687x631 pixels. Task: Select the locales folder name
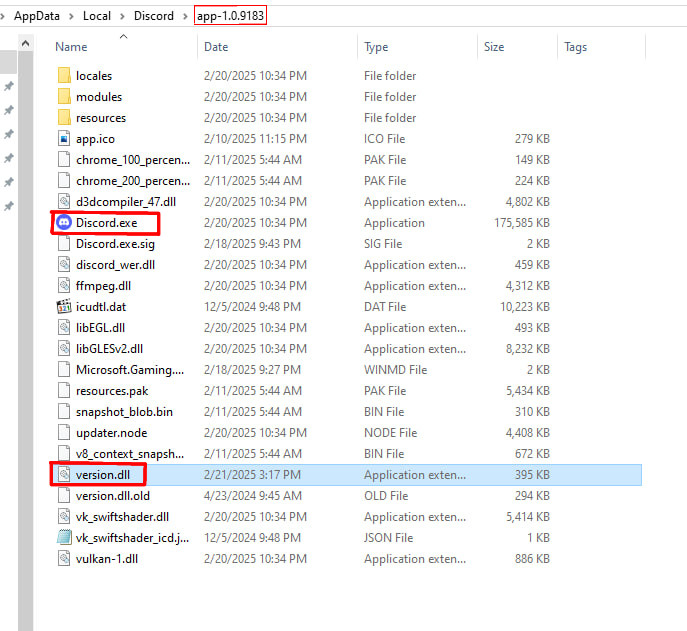click(94, 75)
